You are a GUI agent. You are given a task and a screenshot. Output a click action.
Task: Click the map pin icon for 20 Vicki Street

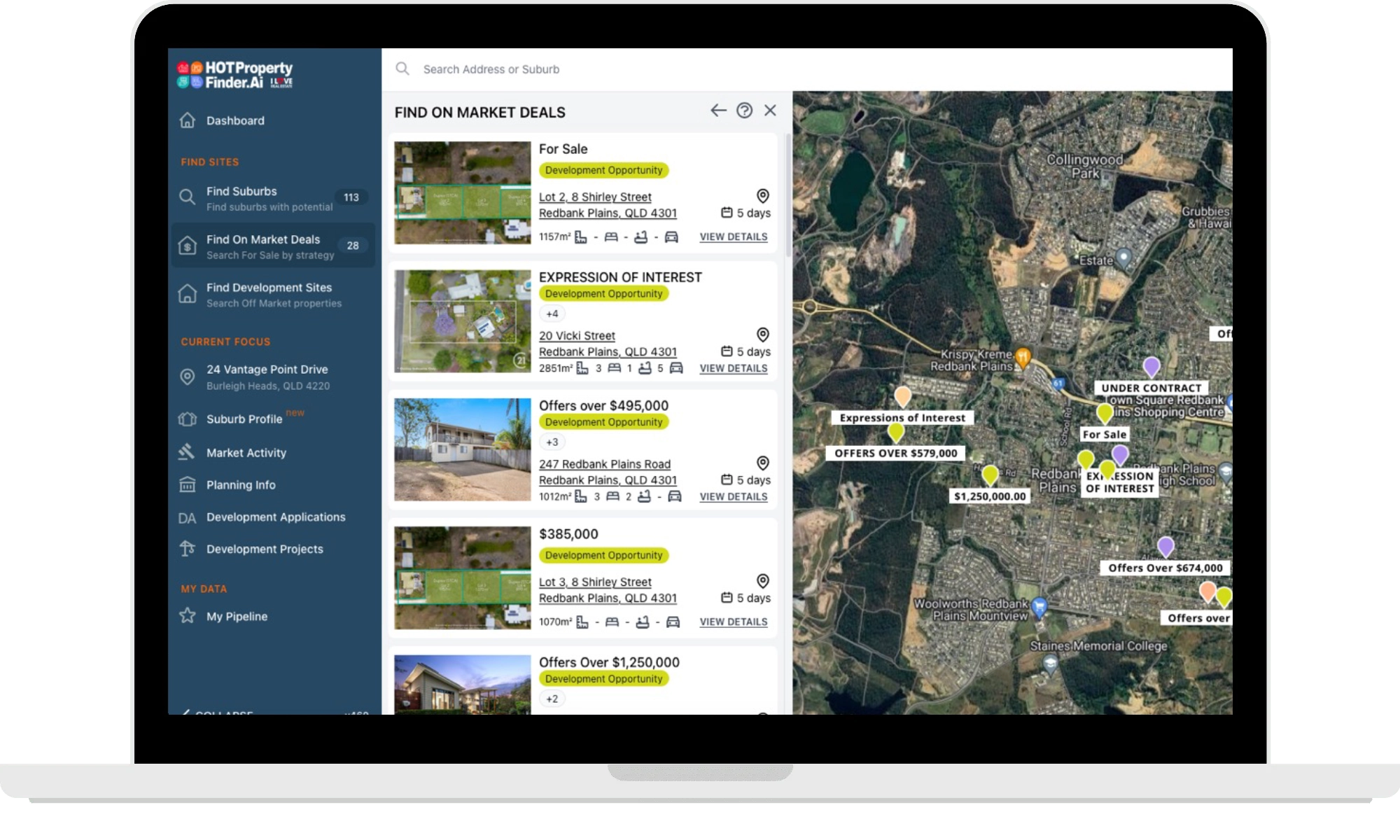(x=762, y=335)
